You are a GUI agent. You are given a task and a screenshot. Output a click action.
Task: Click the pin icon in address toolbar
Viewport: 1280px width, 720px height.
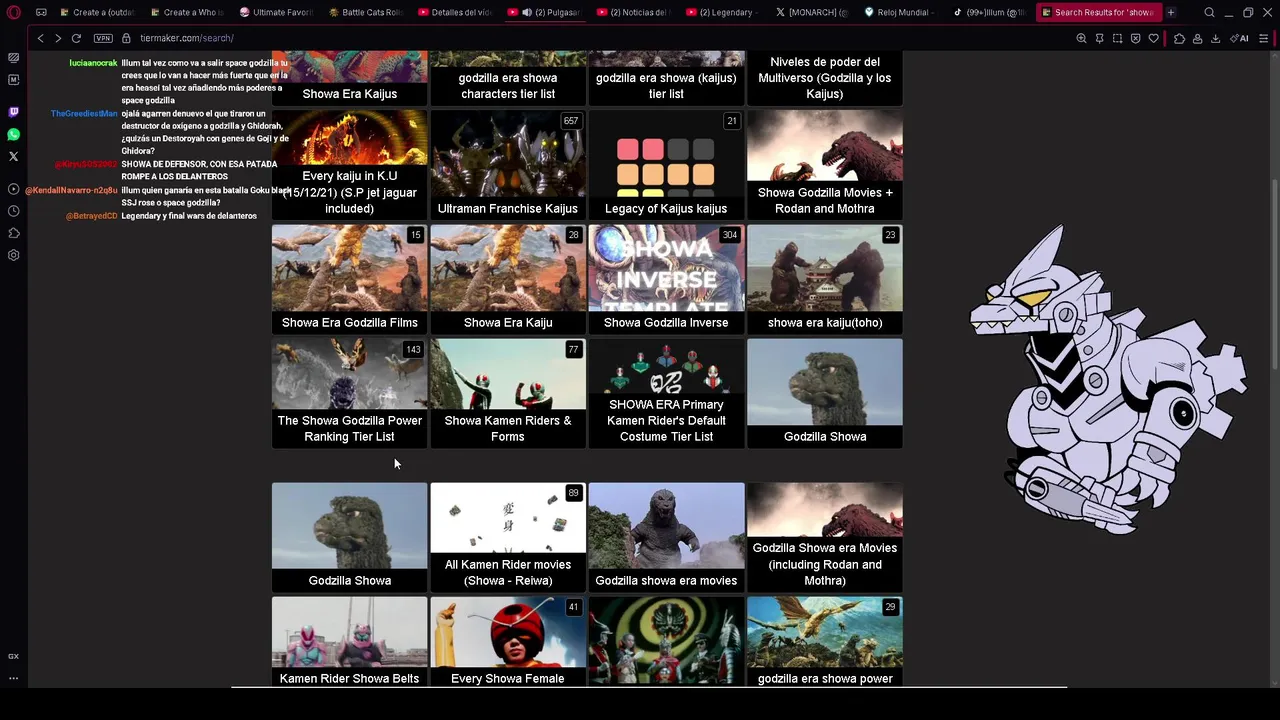pyautogui.click(x=1099, y=38)
